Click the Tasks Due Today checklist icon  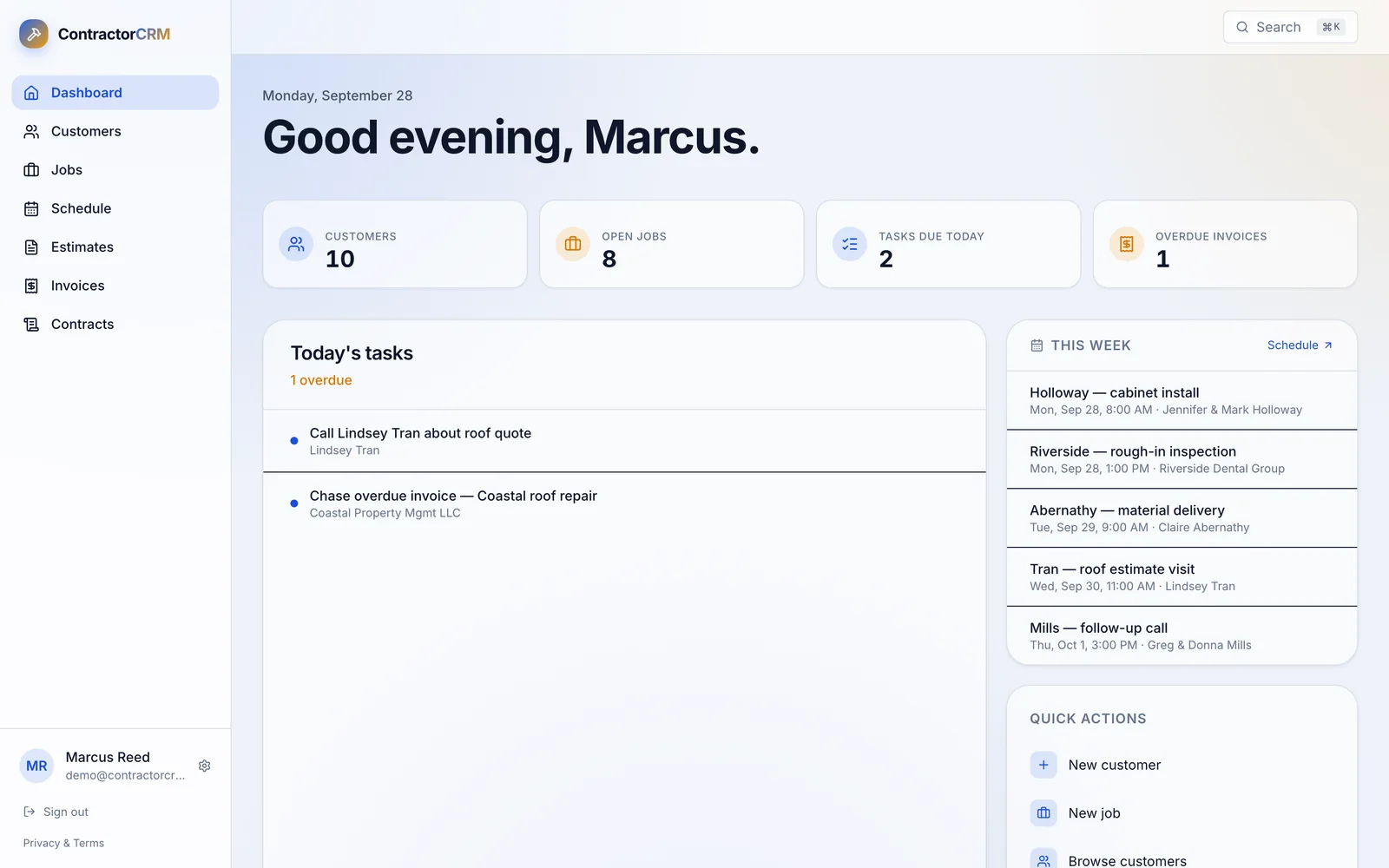pyautogui.click(x=850, y=244)
